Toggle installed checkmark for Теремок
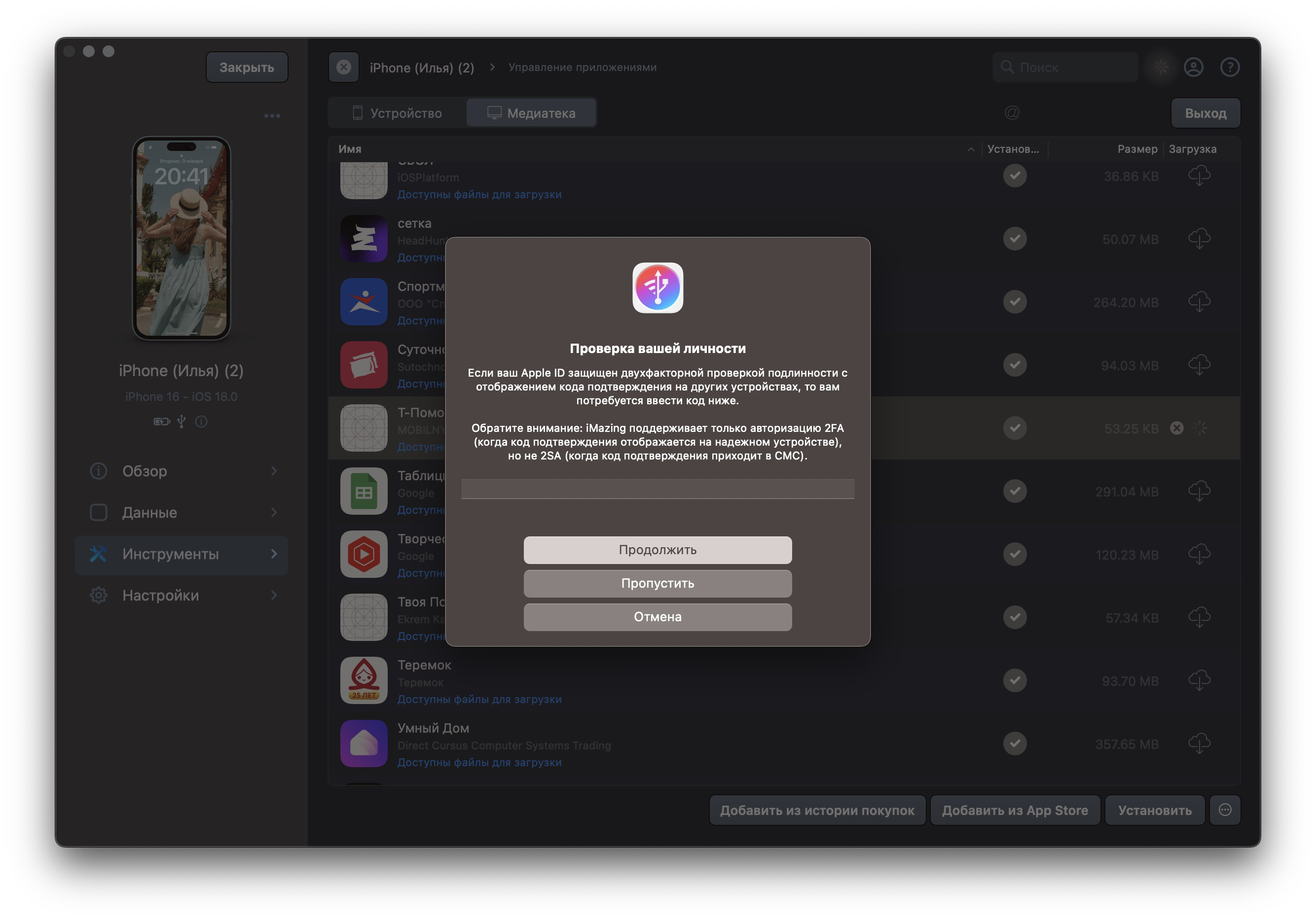 tap(1015, 680)
